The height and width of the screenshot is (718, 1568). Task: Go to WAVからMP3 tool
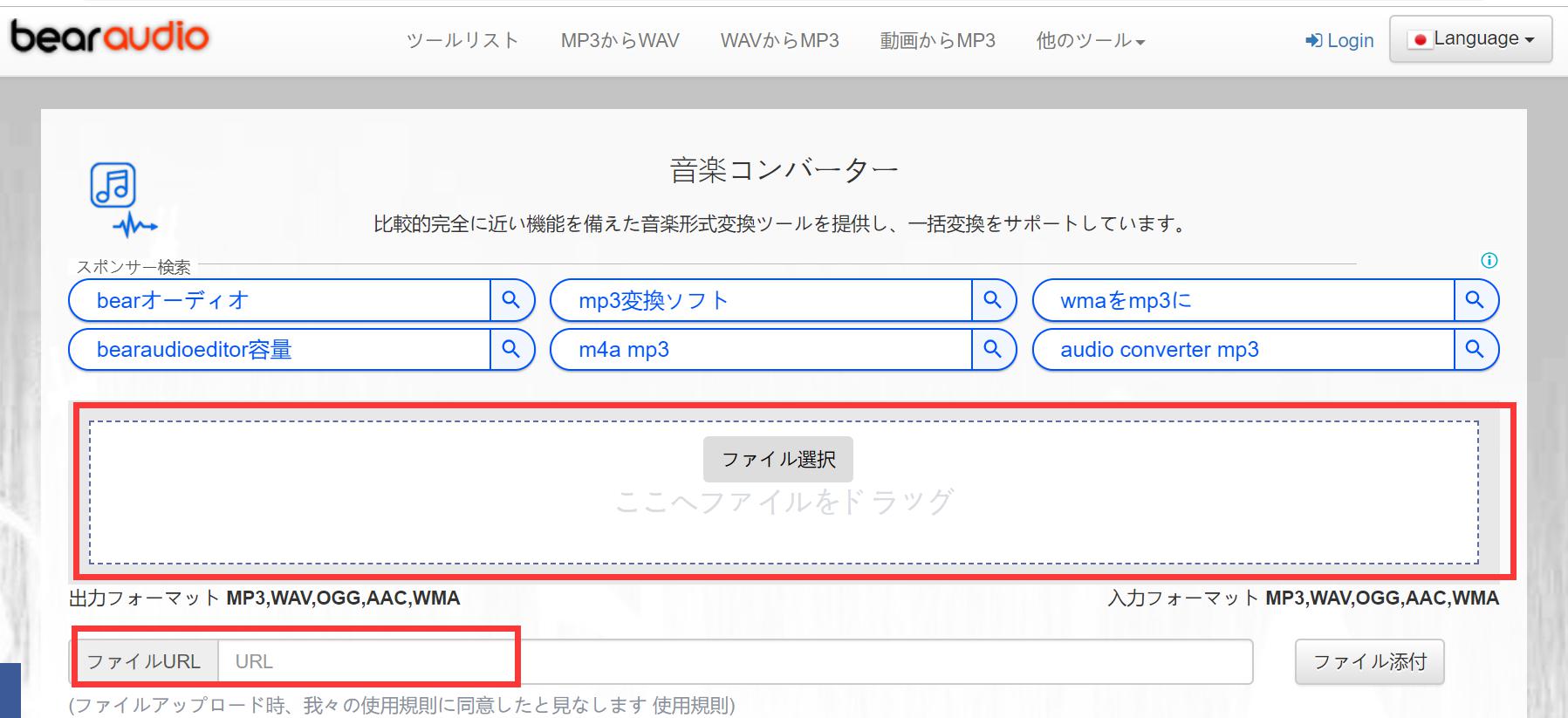[x=779, y=40]
